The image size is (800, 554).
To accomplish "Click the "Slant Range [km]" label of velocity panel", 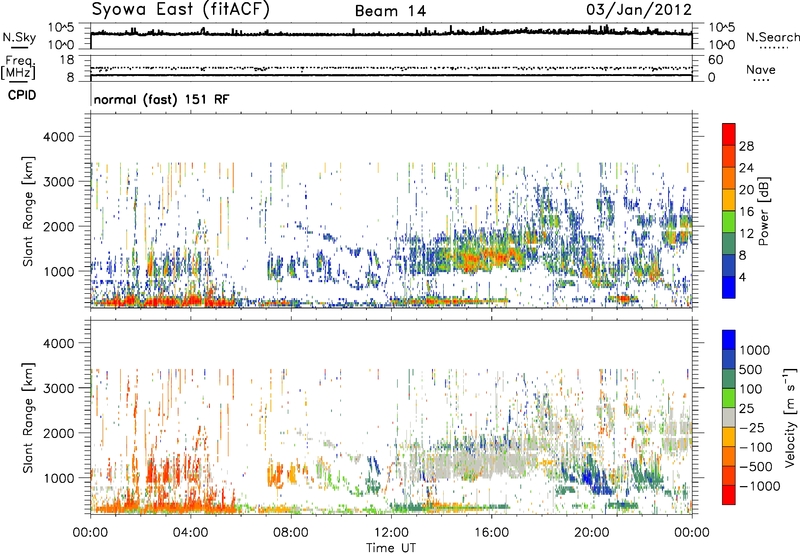I will tap(28, 417).
